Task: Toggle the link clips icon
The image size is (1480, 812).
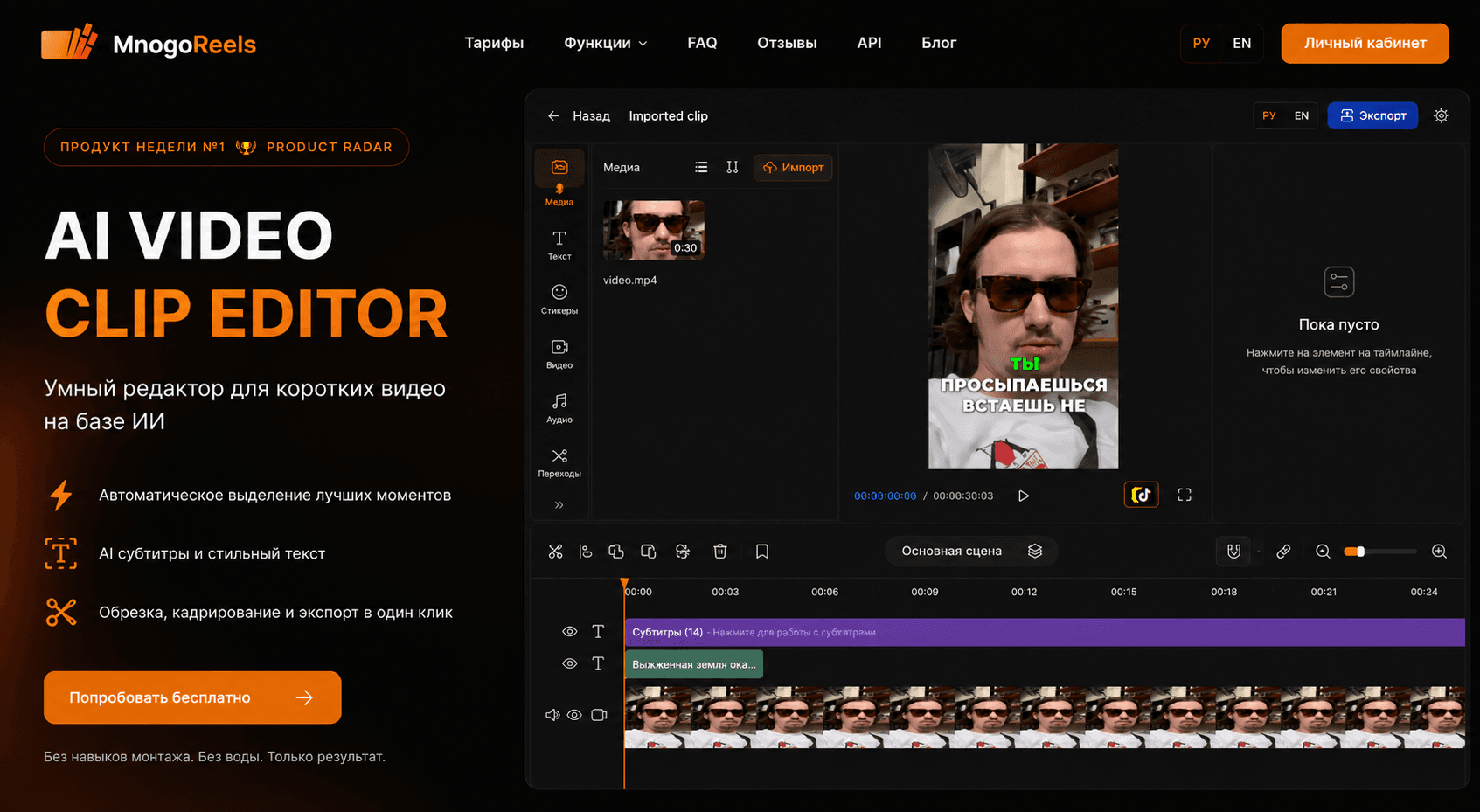Action: point(1283,552)
